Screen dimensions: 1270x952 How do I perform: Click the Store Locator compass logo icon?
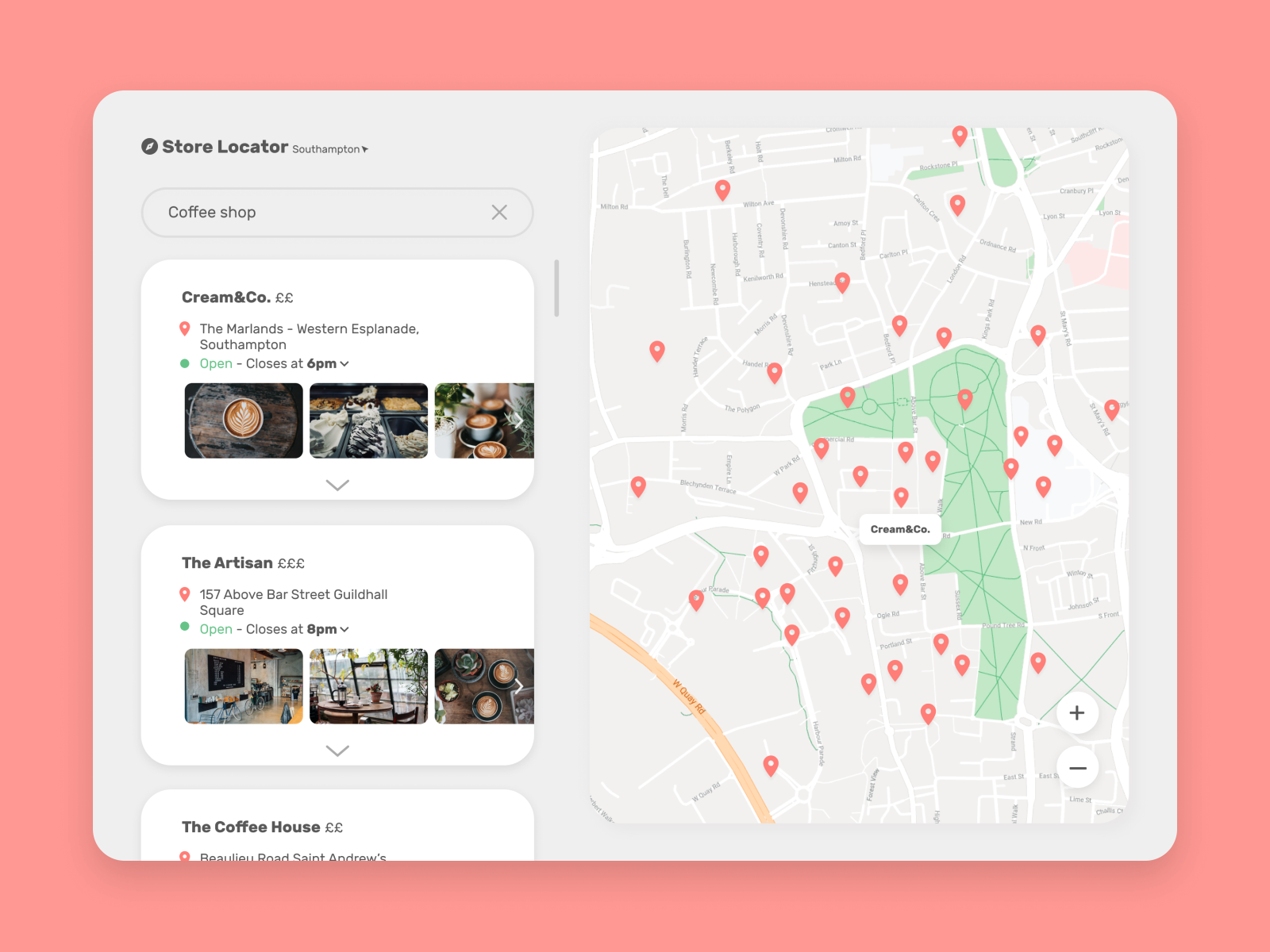pos(149,146)
